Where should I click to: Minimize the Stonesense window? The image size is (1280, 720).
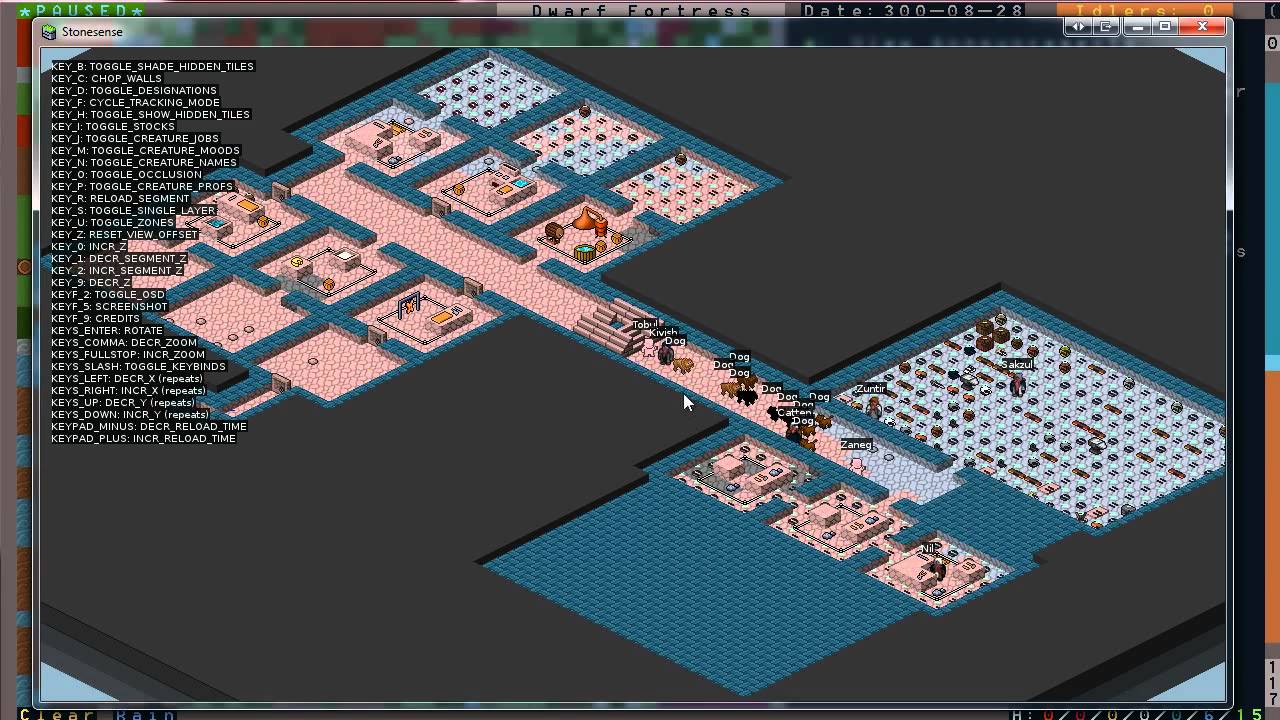(x=1136, y=27)
